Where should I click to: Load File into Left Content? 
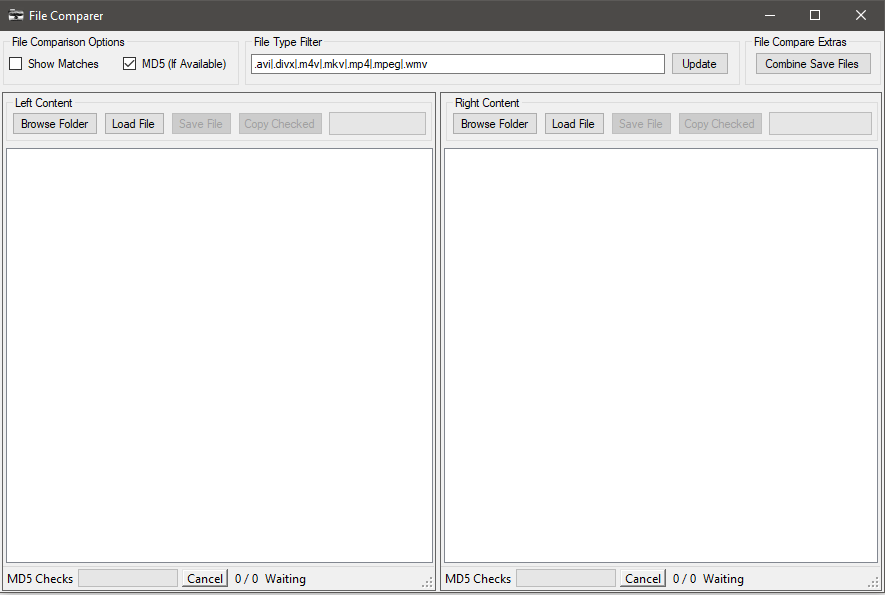(133, 124)
